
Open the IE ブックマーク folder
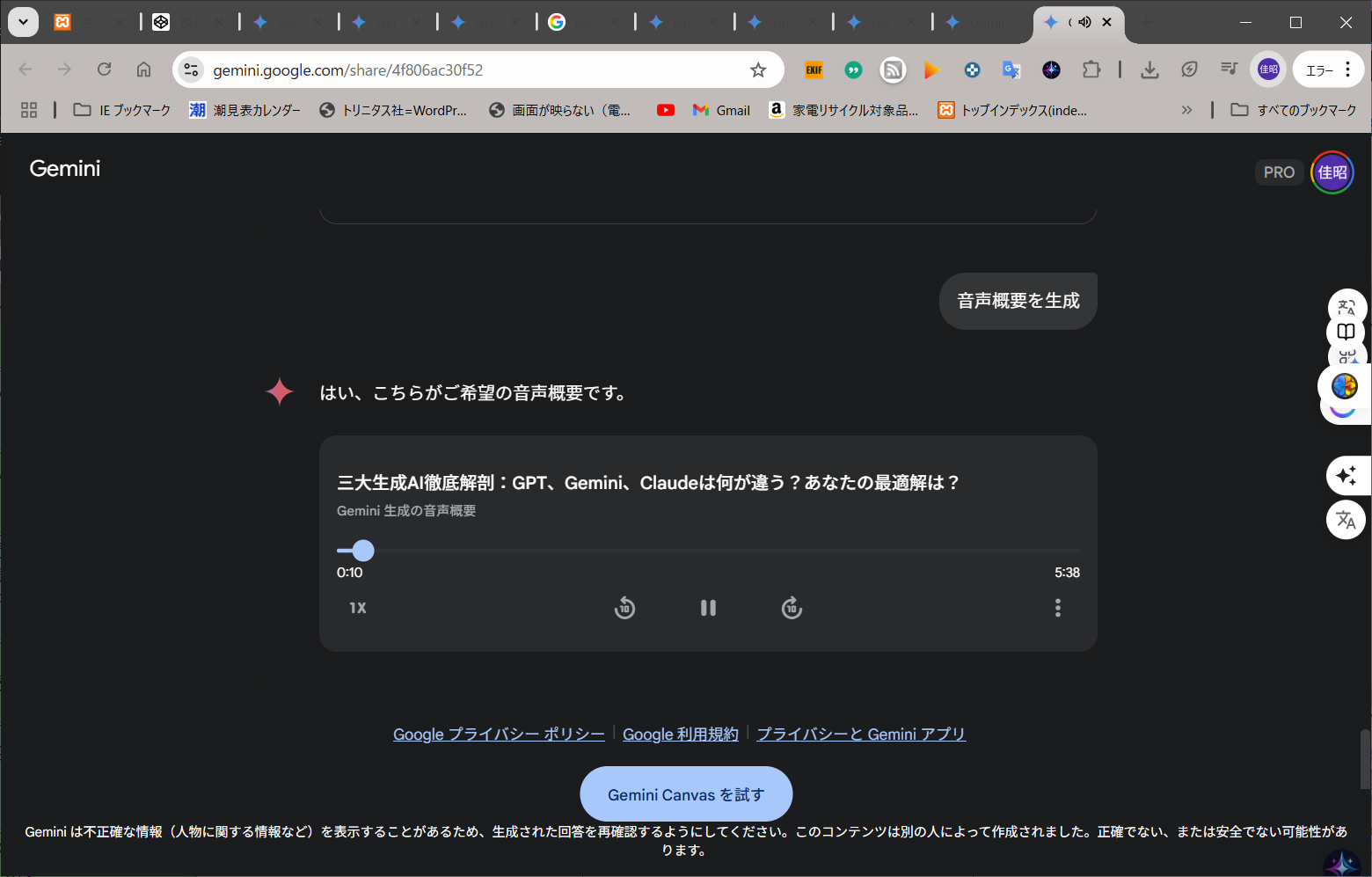(122, 110)
